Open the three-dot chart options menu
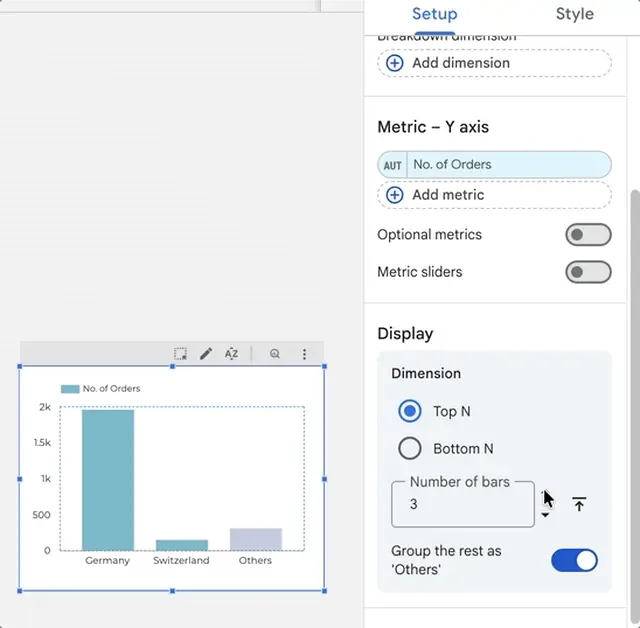 [x=304, y=354]
